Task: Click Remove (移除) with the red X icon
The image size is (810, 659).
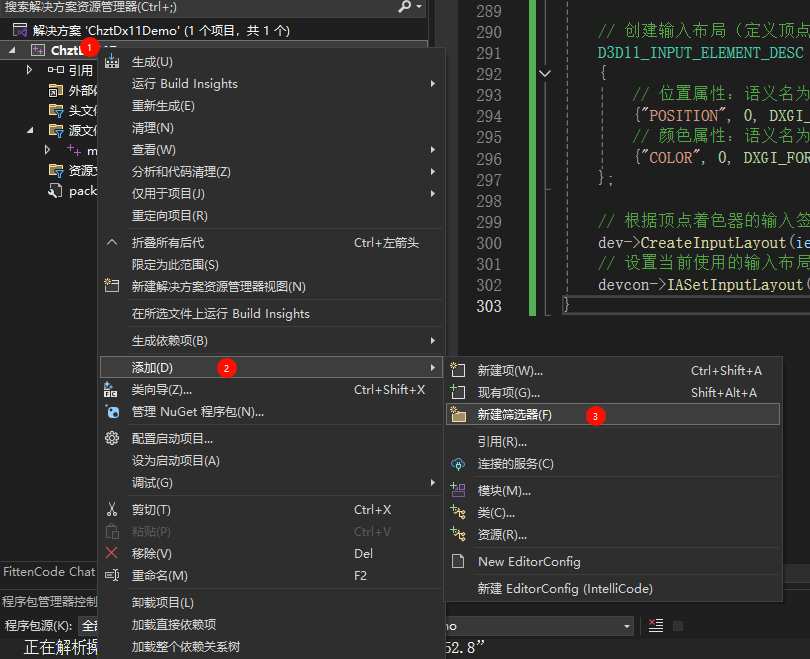Action: (151, 553)
